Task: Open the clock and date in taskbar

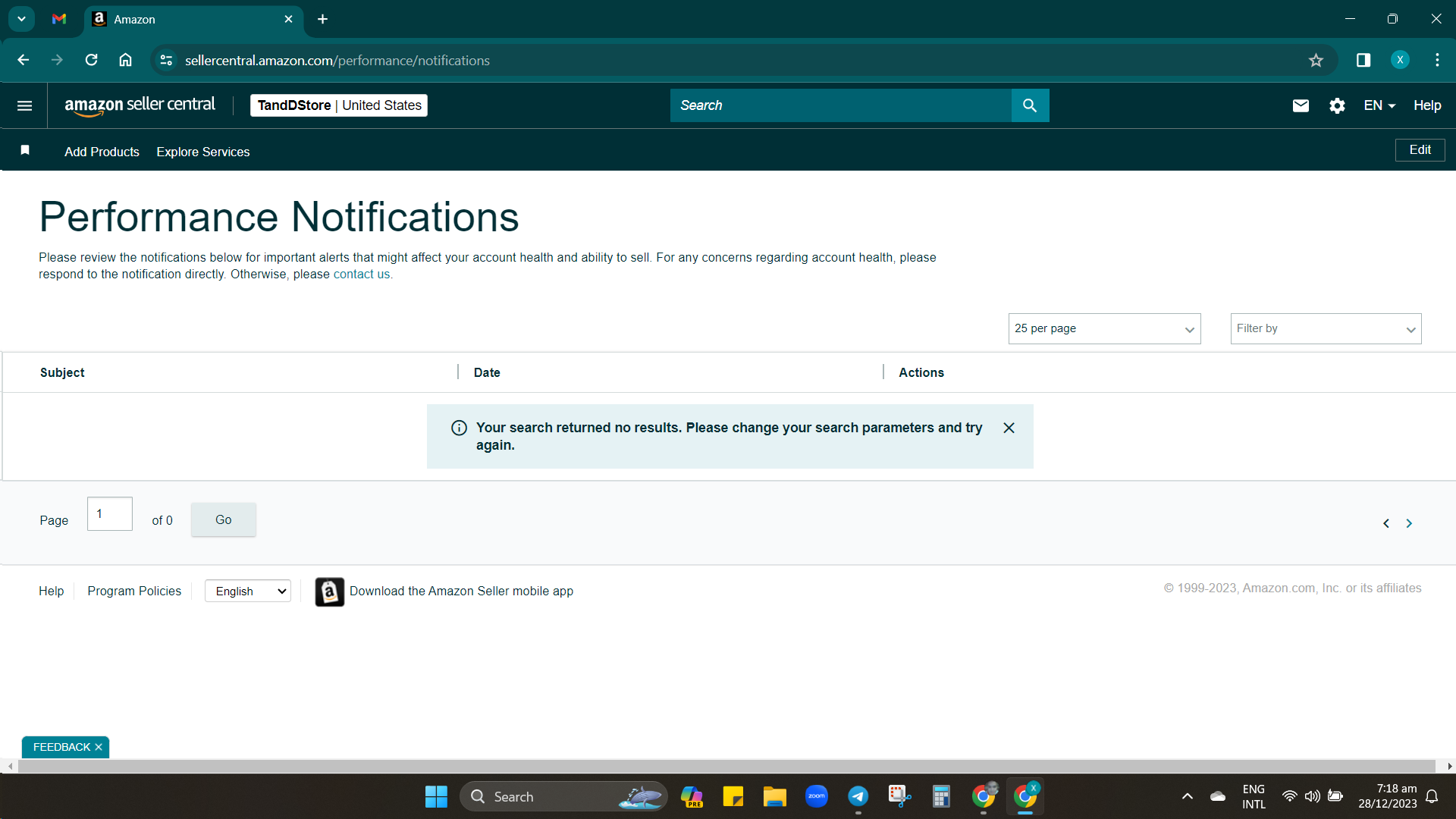Action: 1387,796
